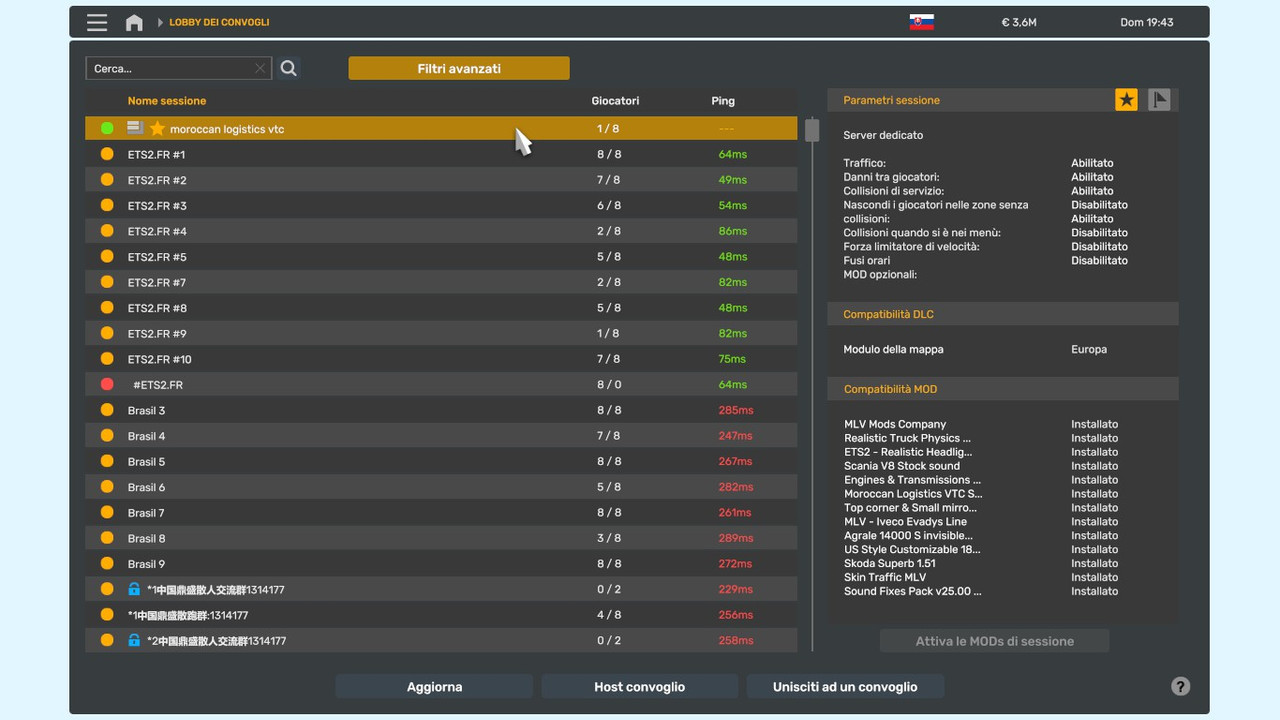Open Filtri avanzati filters

coord(459,68)
